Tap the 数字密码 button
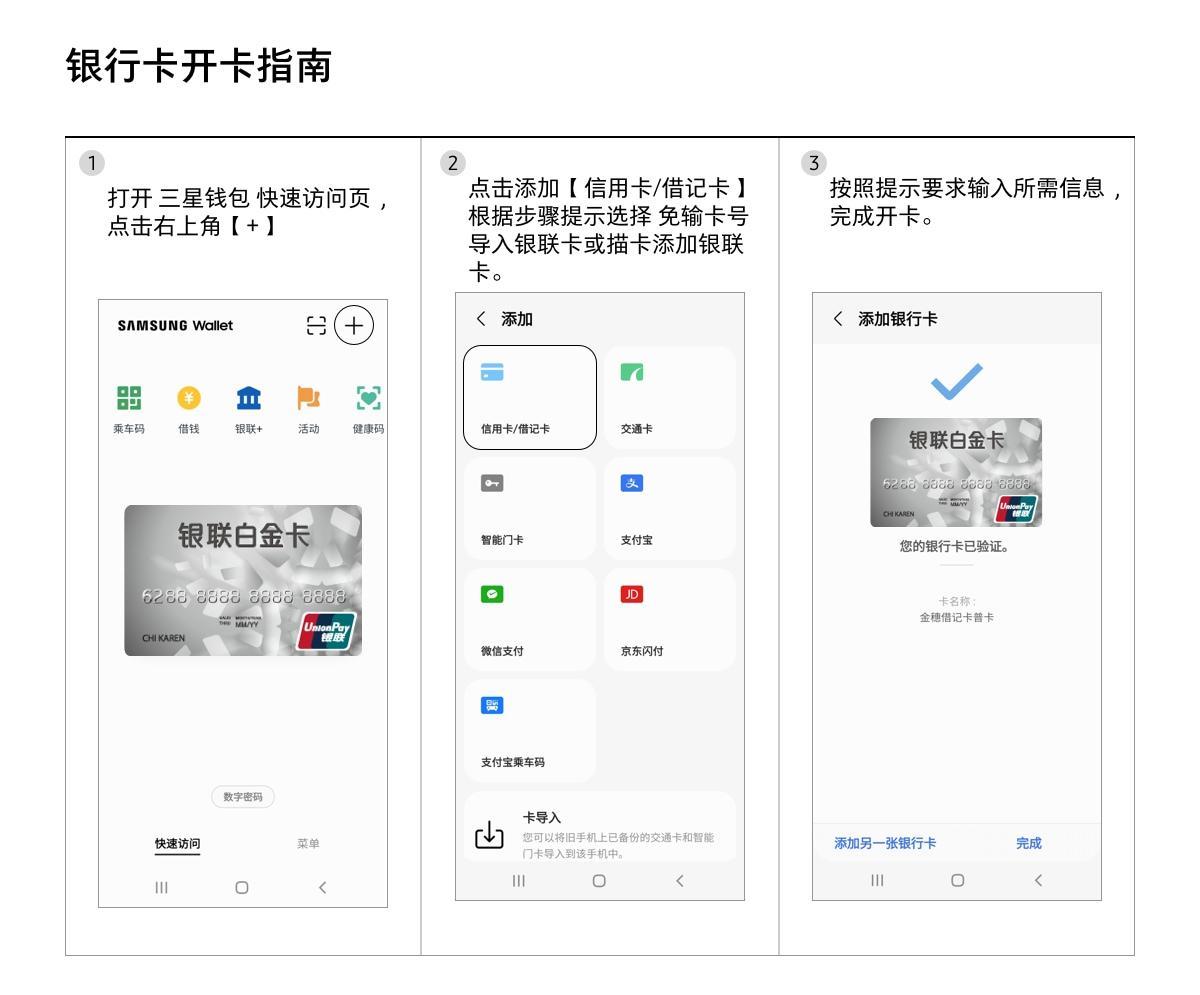 click(x=243, y=797)
